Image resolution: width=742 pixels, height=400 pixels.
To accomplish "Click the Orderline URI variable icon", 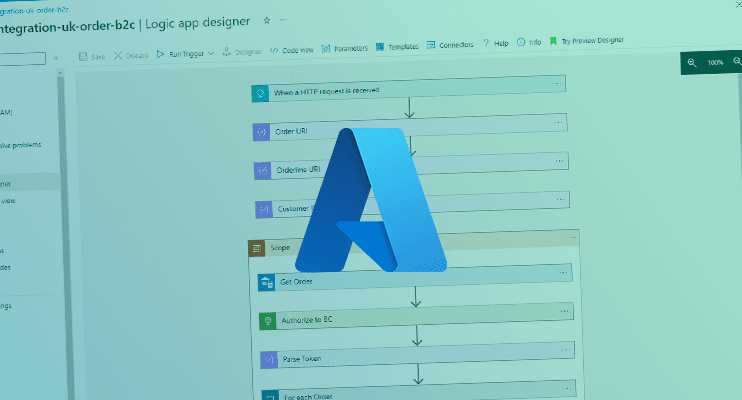I will coord(263,171).
